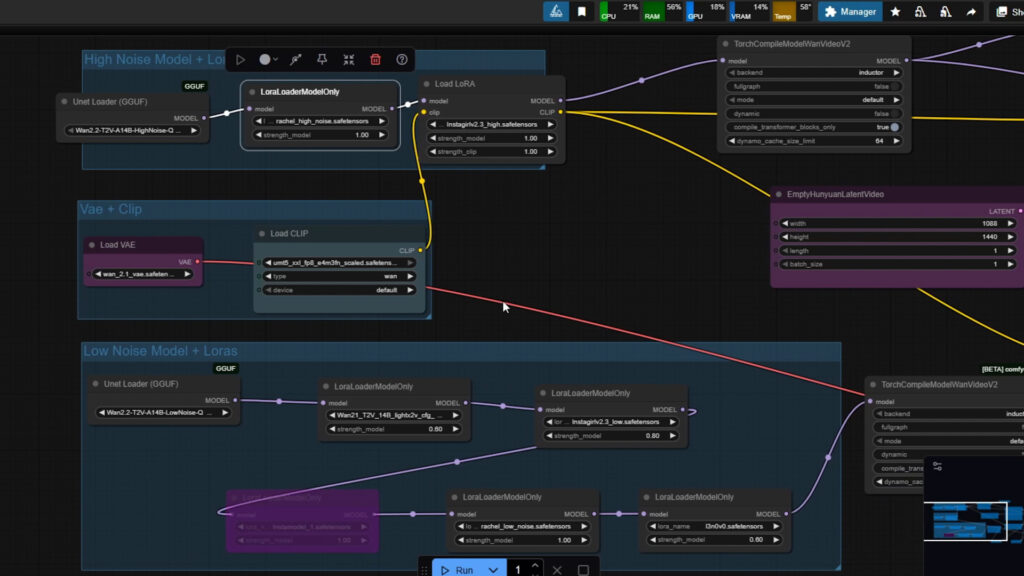Toggle the dynamic switch on top TorchCompile node
Screen dimensions: 1024x576
(x=894, y=114)
